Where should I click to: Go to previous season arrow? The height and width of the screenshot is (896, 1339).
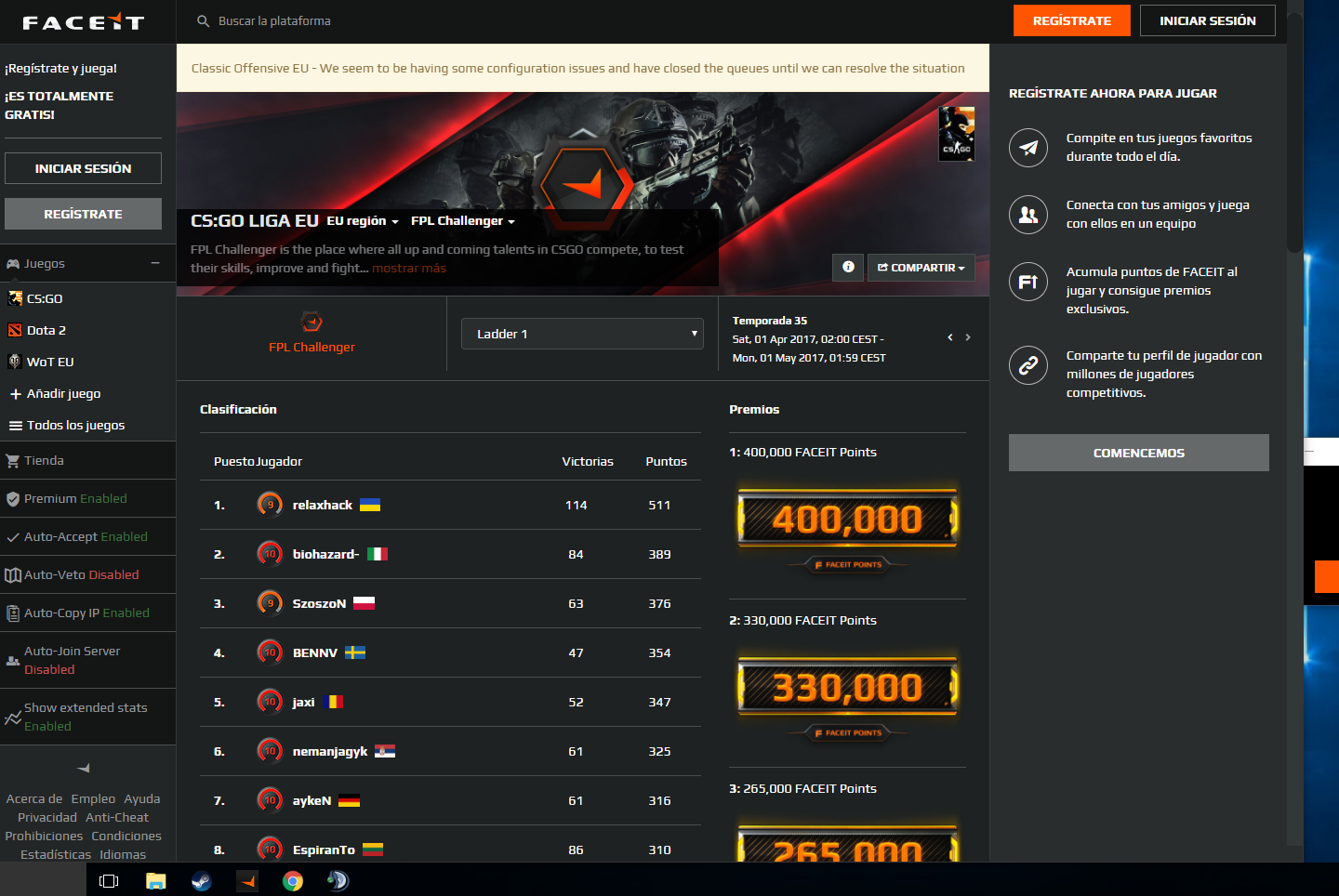(949, 337)
